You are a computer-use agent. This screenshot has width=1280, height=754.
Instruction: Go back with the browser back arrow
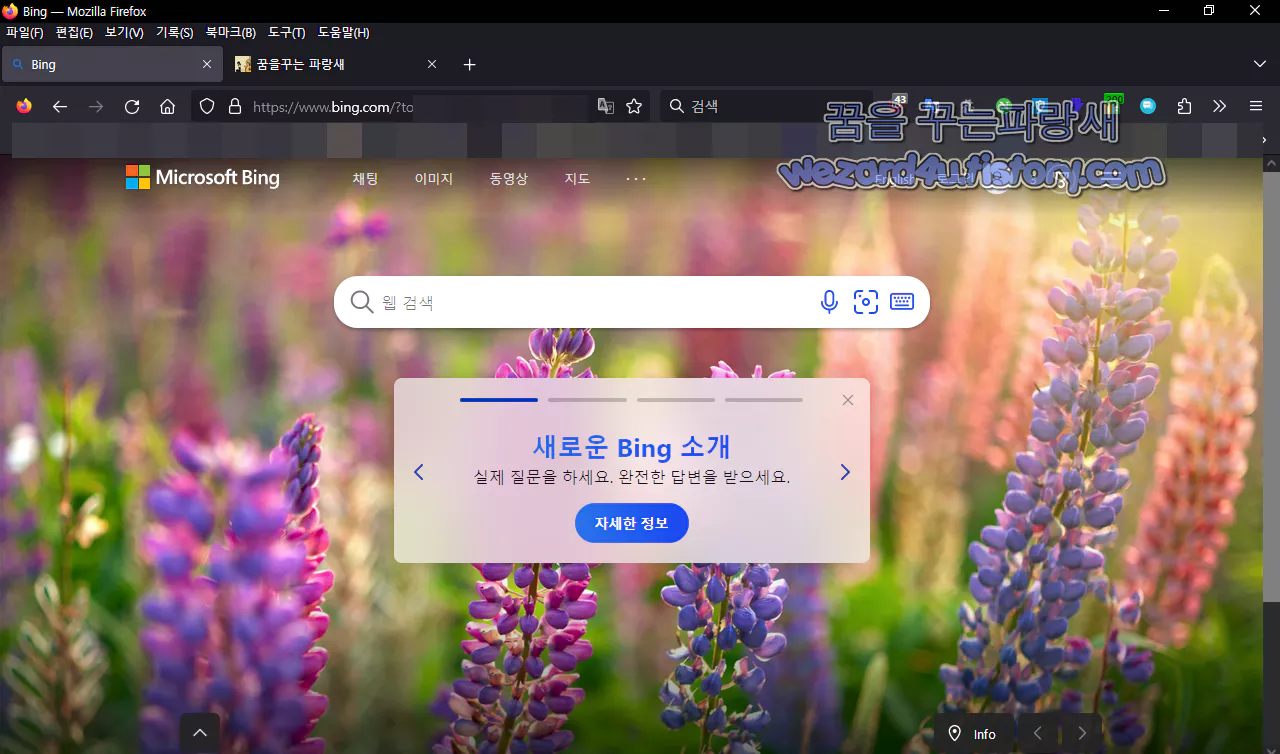tap(60, 106)
